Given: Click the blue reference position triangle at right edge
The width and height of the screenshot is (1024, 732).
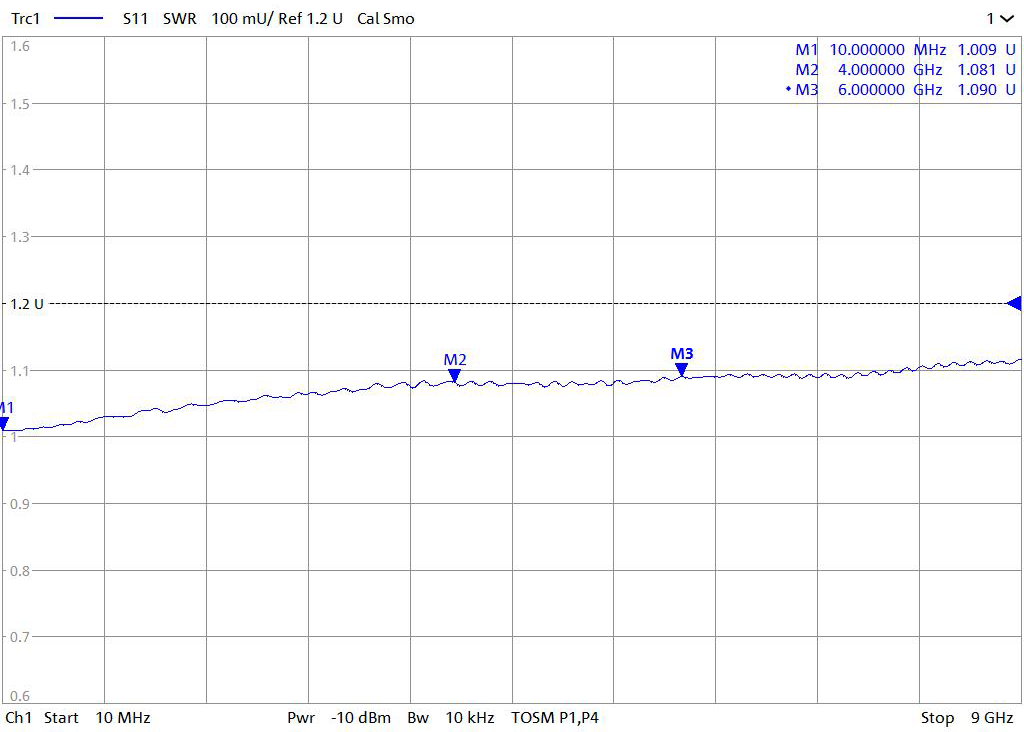Looking at the screenshot, I should pos(1013,303).
